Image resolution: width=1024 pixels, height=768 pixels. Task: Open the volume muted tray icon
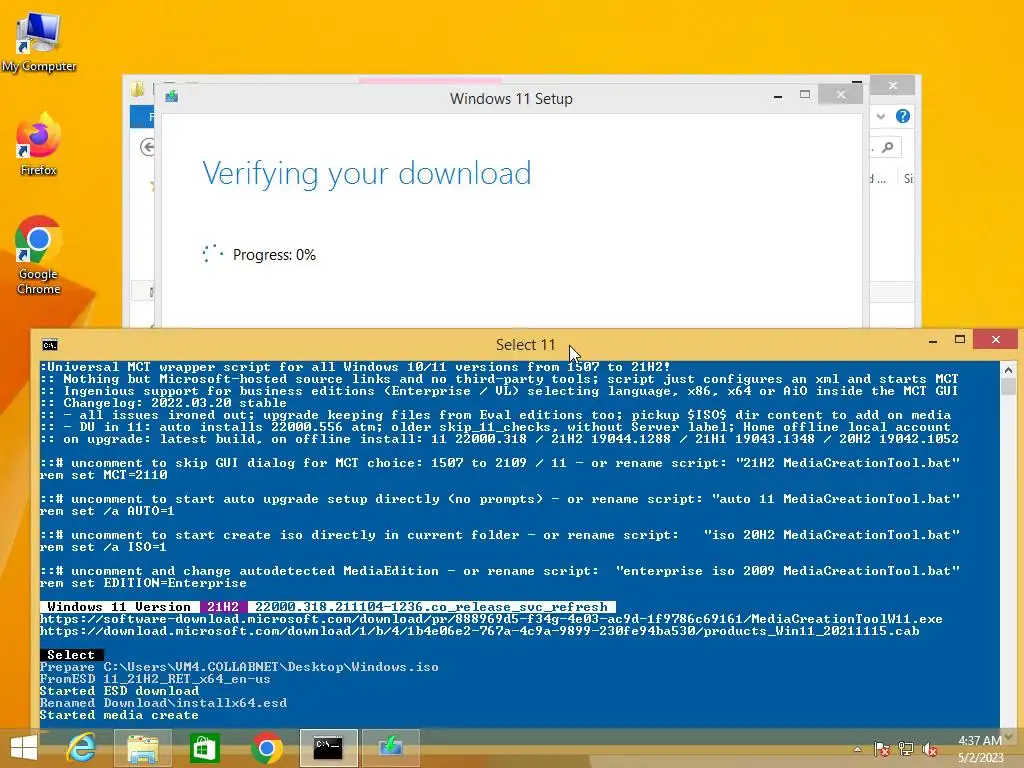(x=930, y=749)
